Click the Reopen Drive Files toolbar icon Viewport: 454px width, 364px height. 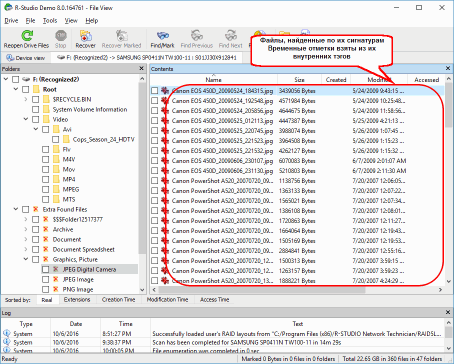click(x=27, y=36)
